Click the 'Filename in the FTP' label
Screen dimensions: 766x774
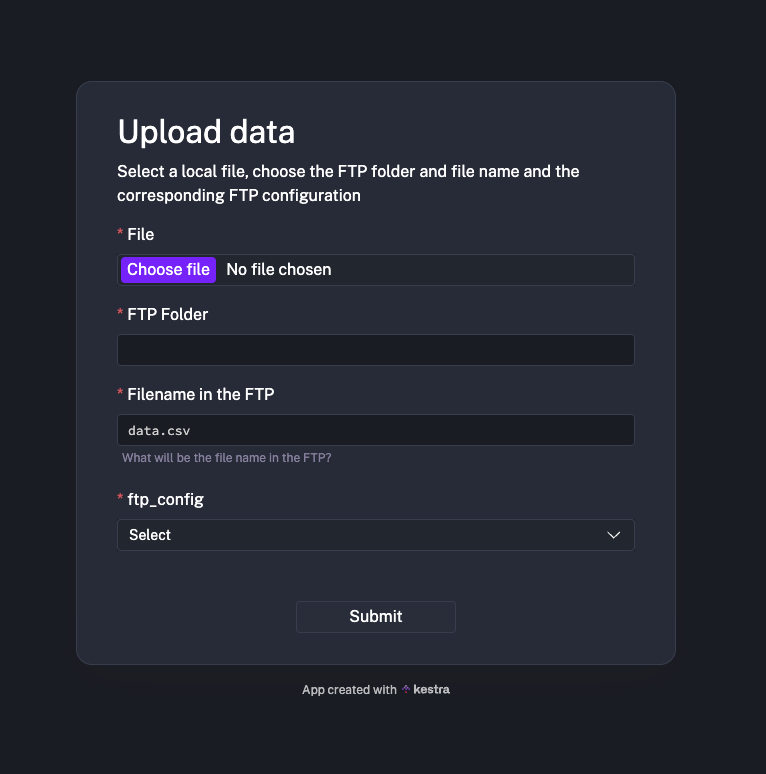click(x=201, y=394)
